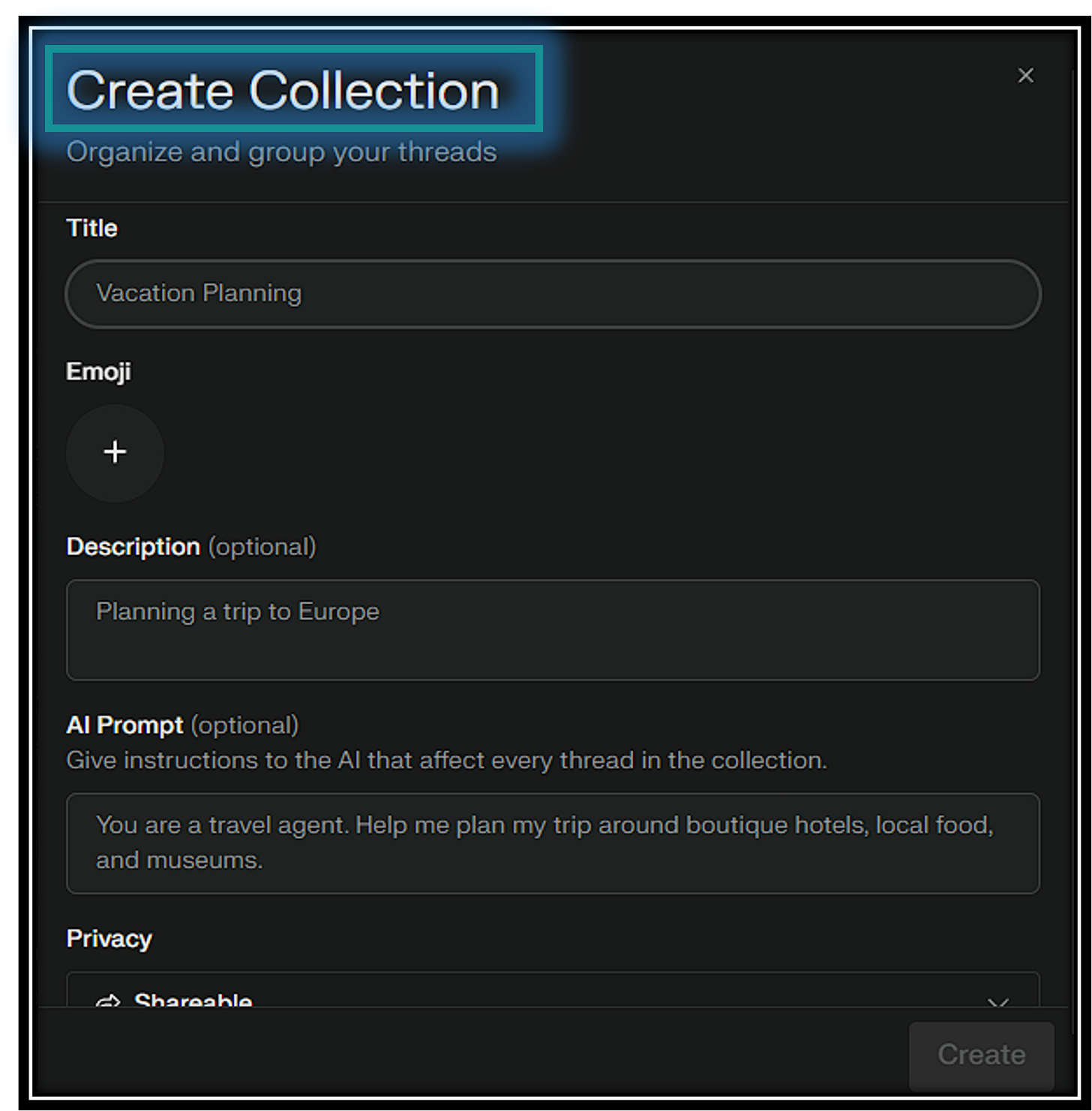
Task: Click the Create button
Action: (x=981, y=1055)
